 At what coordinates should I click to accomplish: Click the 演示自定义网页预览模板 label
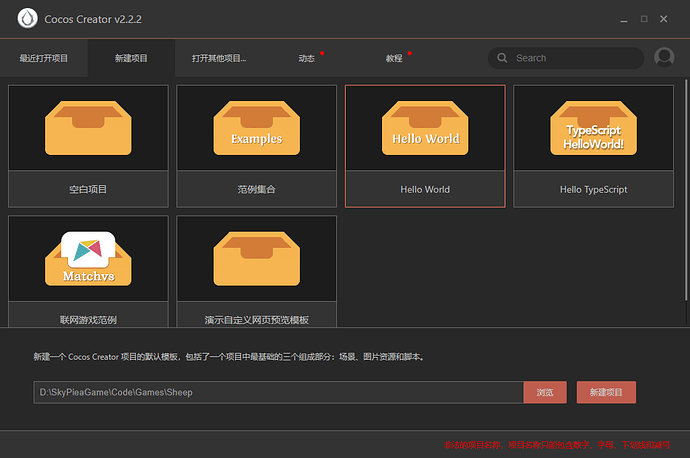[257, 319]
